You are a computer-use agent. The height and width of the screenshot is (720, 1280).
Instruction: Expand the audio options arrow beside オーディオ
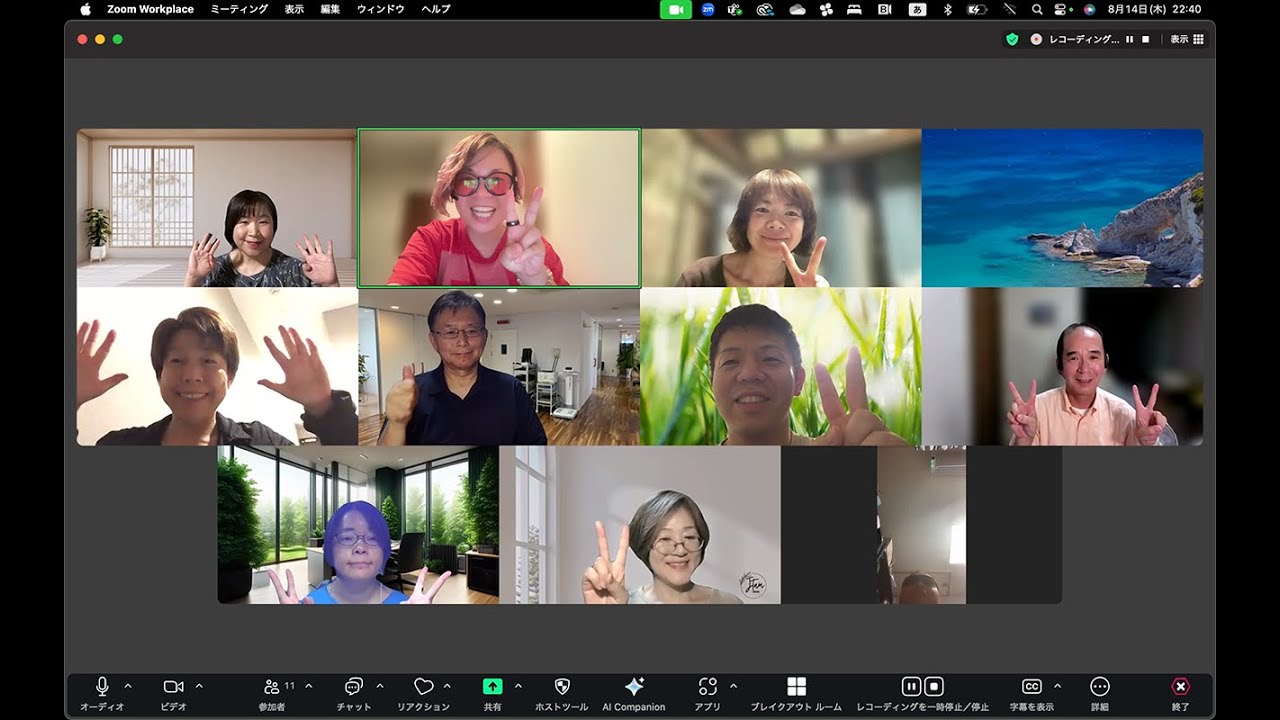tap(127, 686)
